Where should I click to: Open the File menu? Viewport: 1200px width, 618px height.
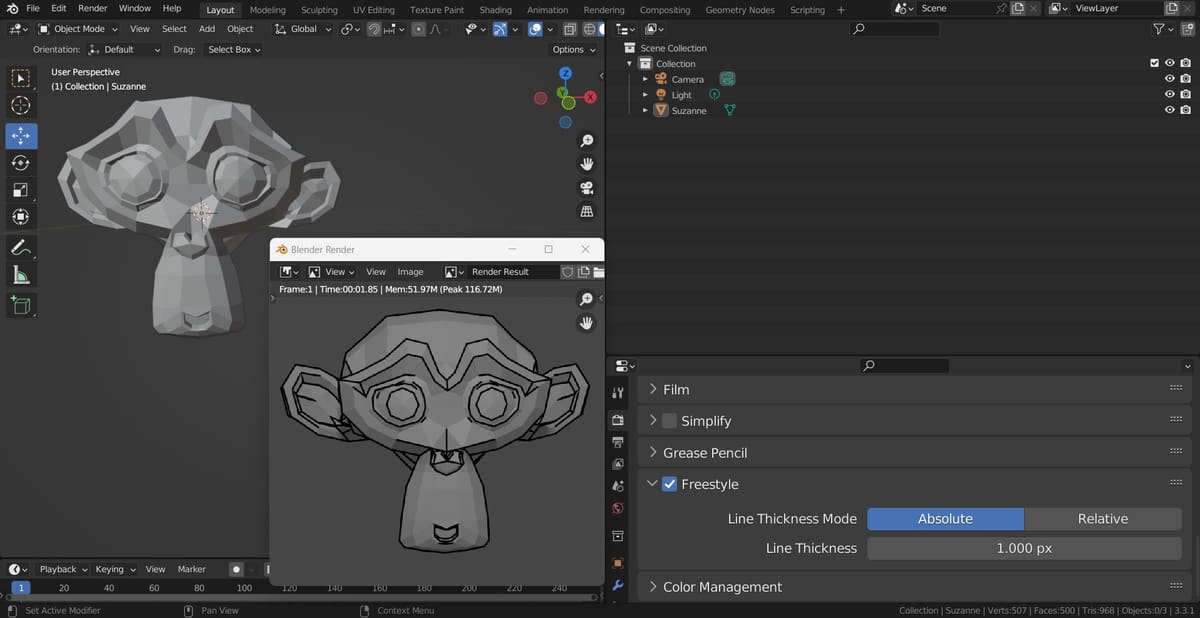point(33,8)
